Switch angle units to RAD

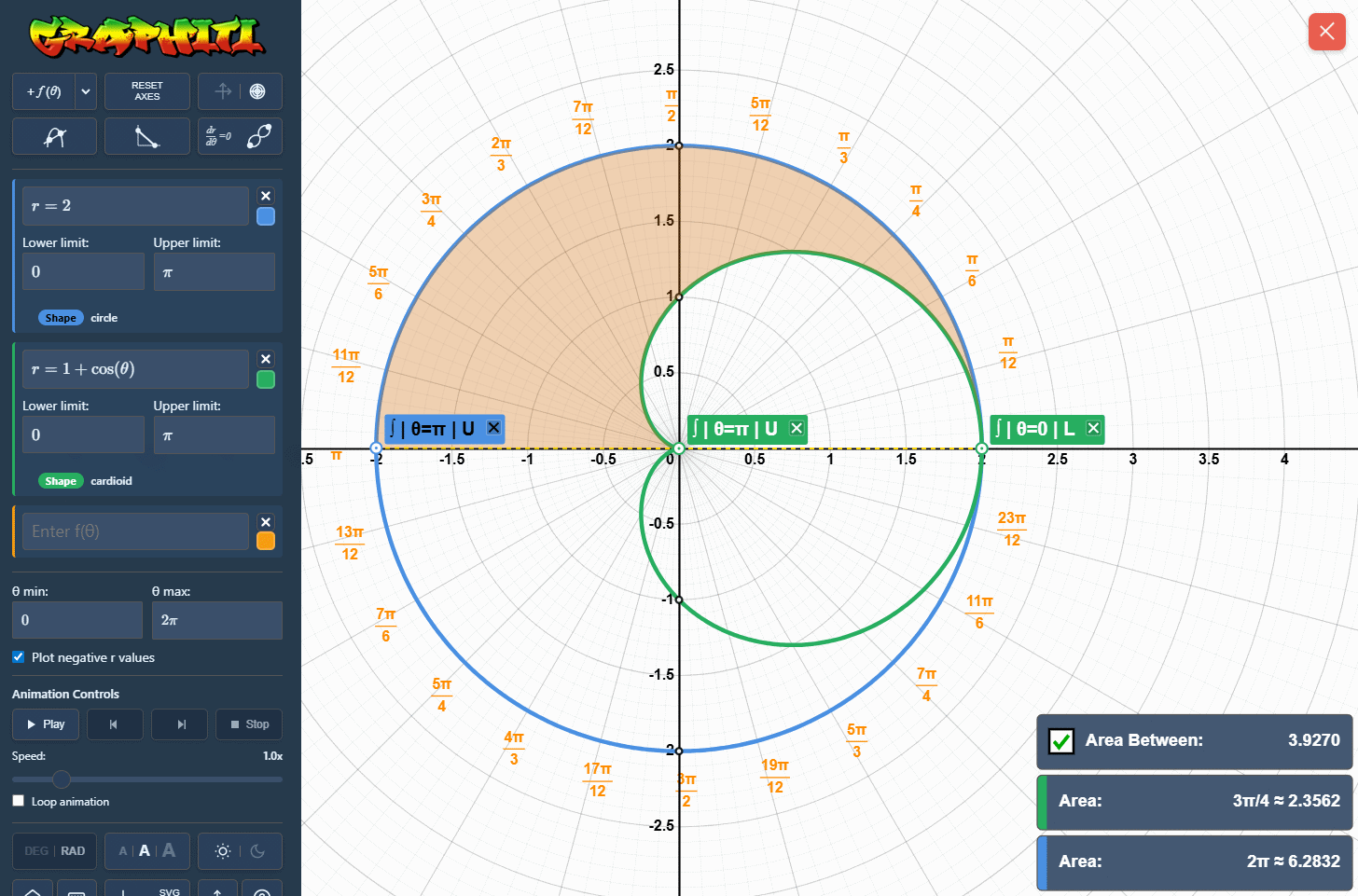coord(73,851)
